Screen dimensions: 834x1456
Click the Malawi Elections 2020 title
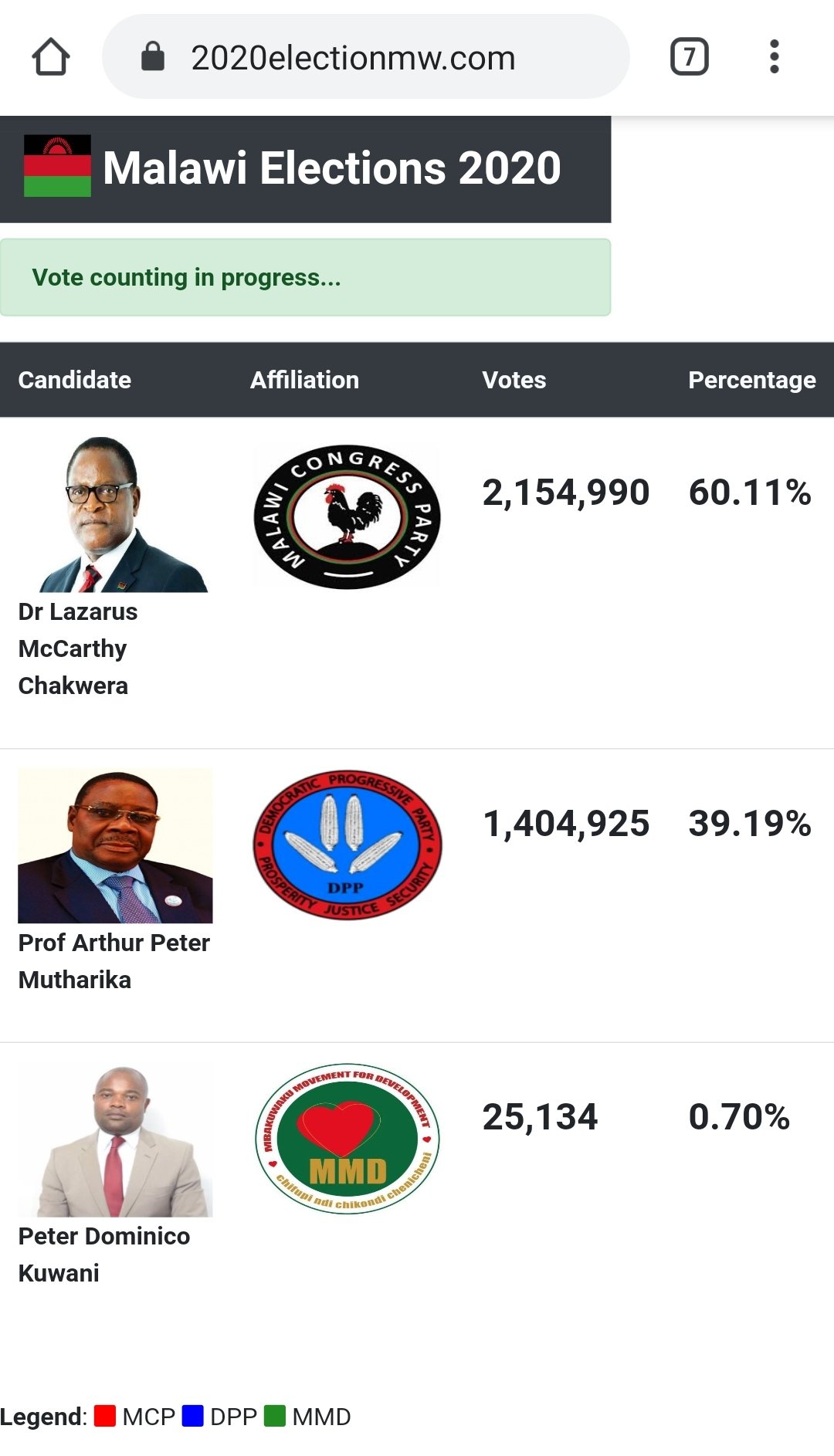pos(332,168)
